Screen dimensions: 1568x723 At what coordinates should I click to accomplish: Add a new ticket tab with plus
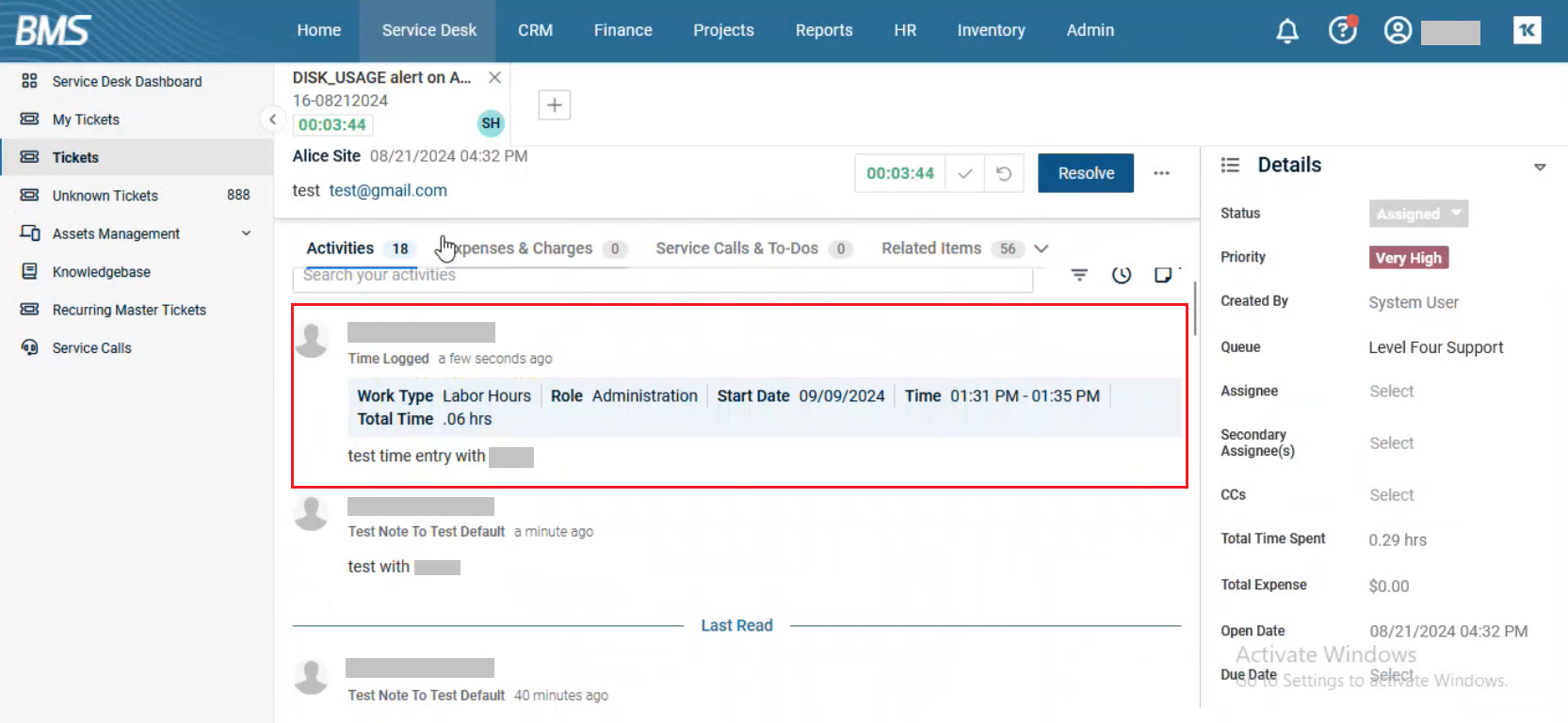pyautogui.click(x=554, y=104)
